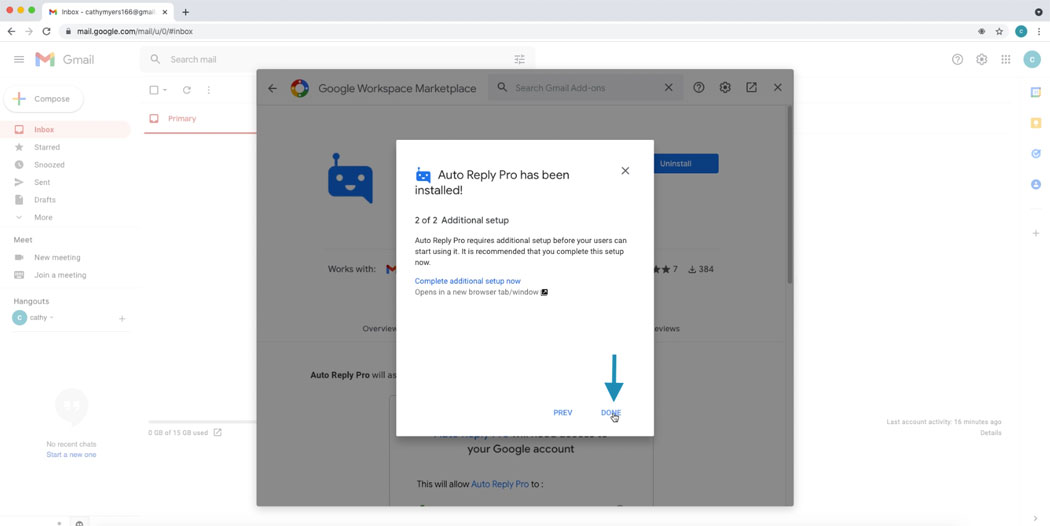Open account activity Details link
This screenshot has height=526, width=1050.
991,433
